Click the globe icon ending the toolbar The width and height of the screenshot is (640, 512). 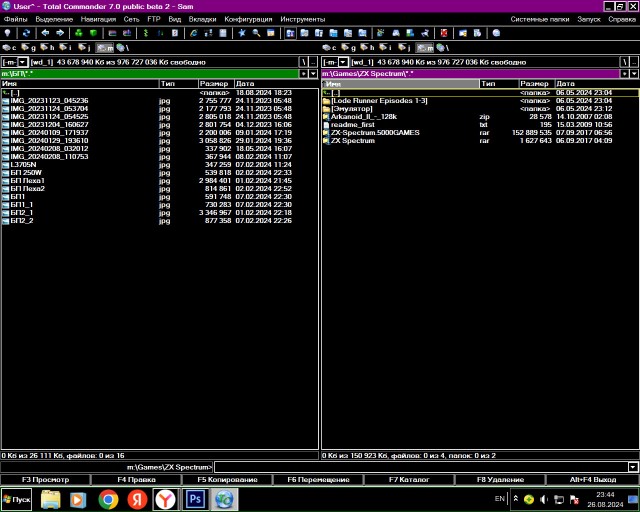pyautogui.click(x=496, y=33)
